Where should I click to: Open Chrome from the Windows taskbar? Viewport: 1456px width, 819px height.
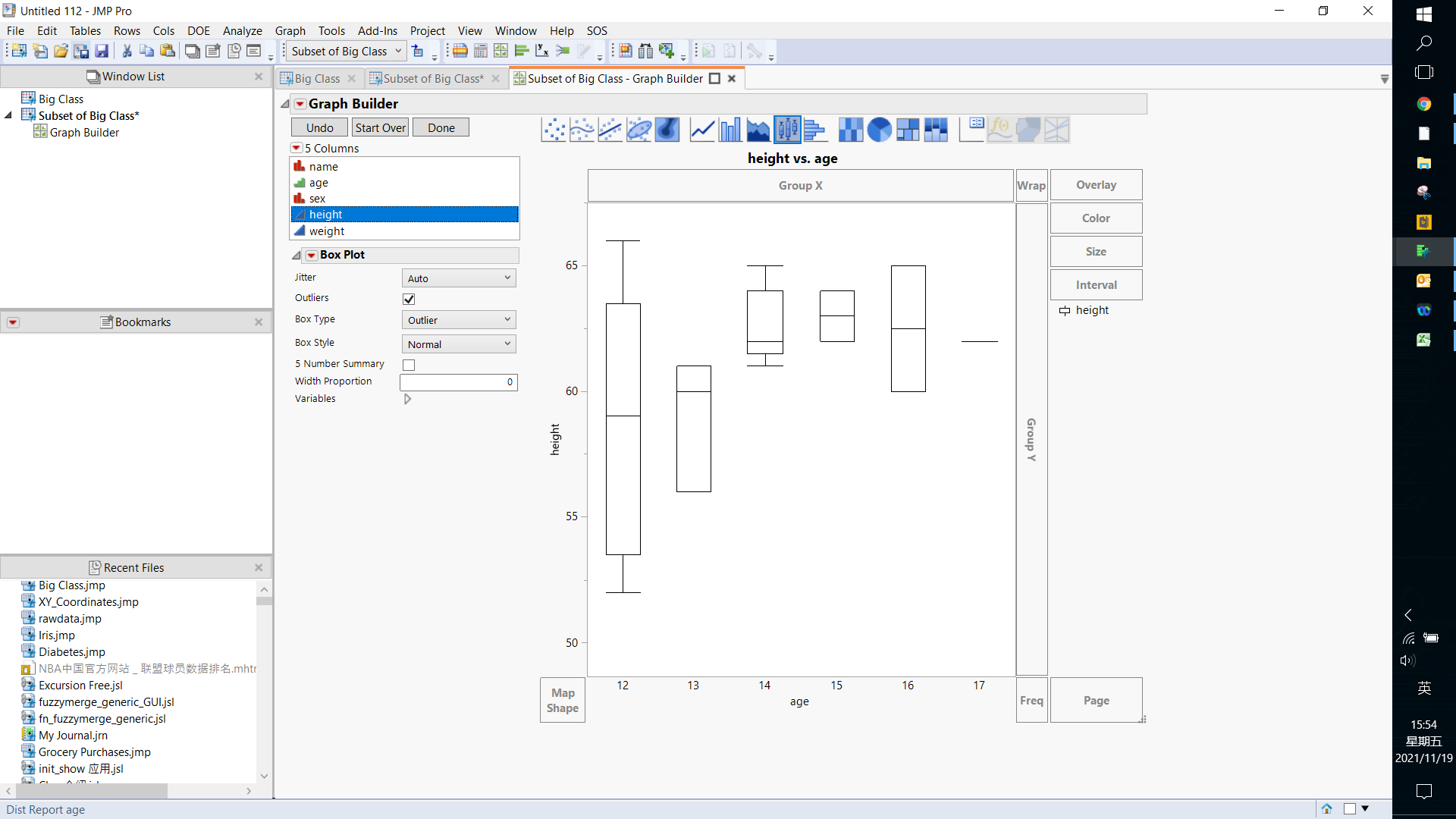[1423, 104]
